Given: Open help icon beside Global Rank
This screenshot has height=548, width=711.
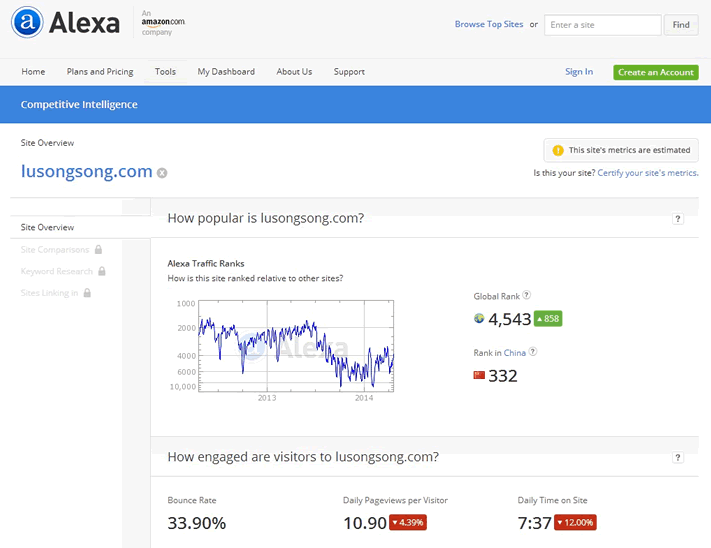Looking at the screenshot, I should pos(526,295).
